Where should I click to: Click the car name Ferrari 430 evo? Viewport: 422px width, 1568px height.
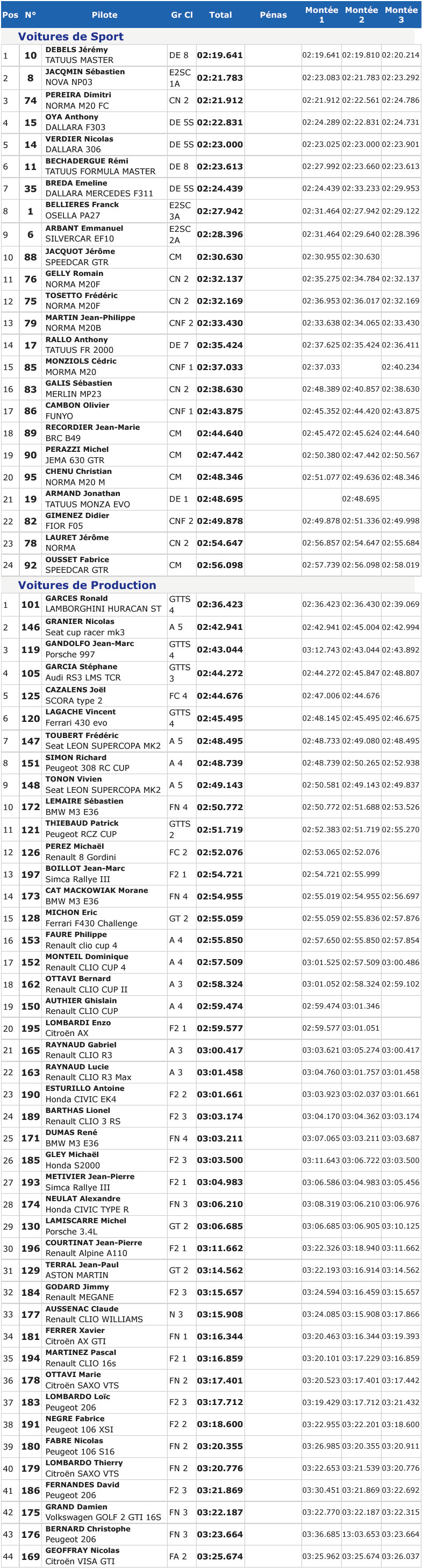coord(77,722)
